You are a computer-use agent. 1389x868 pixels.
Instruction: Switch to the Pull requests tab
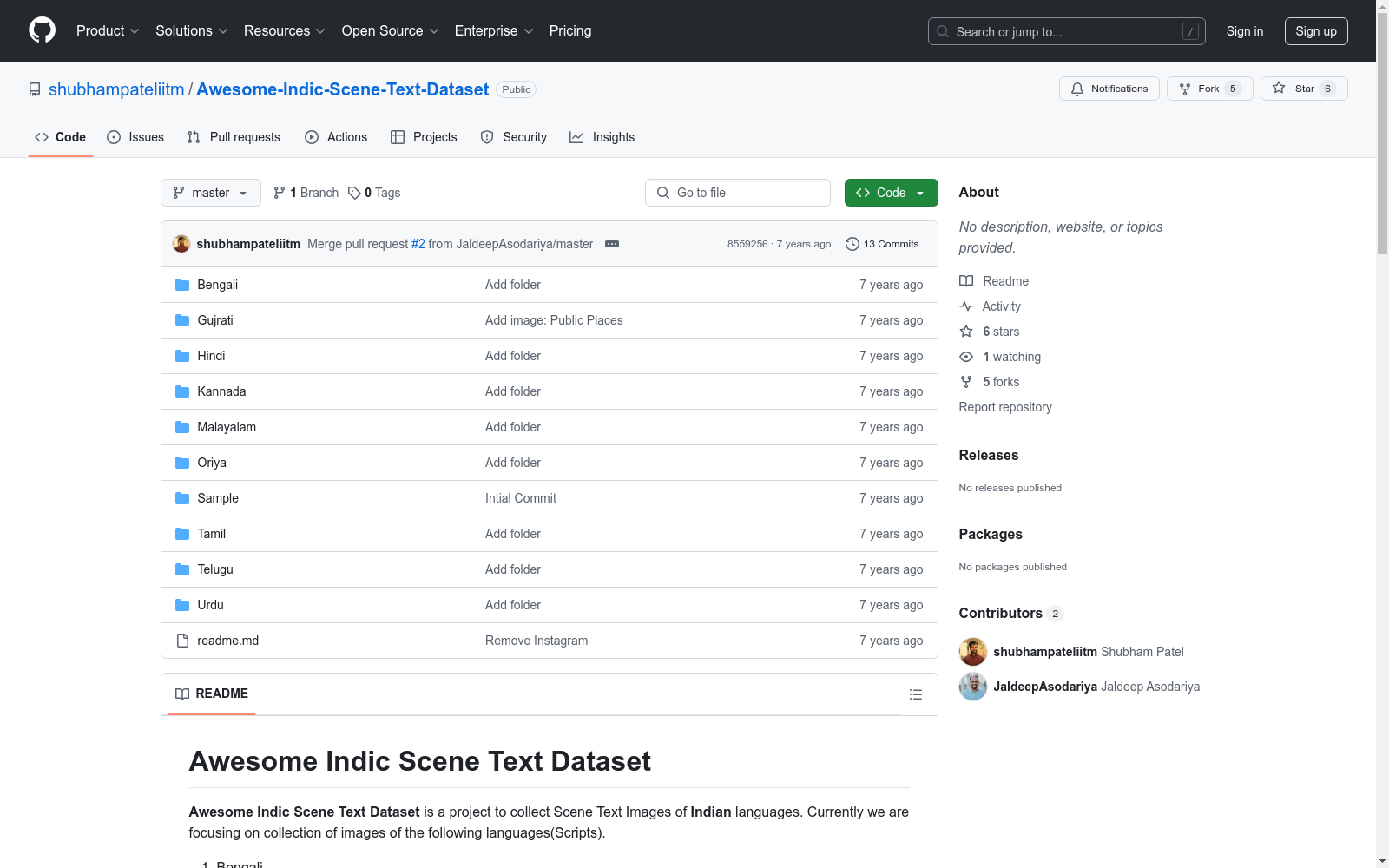coord(234,137)
